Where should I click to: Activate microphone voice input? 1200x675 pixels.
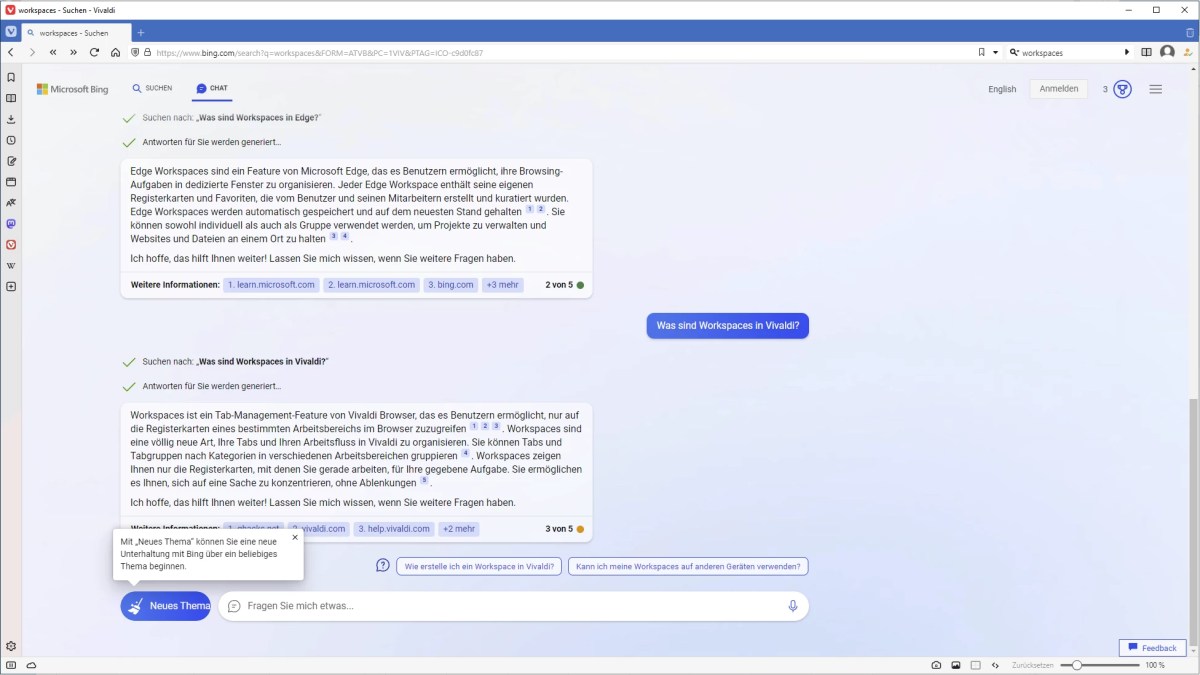(x=793, y=606)
